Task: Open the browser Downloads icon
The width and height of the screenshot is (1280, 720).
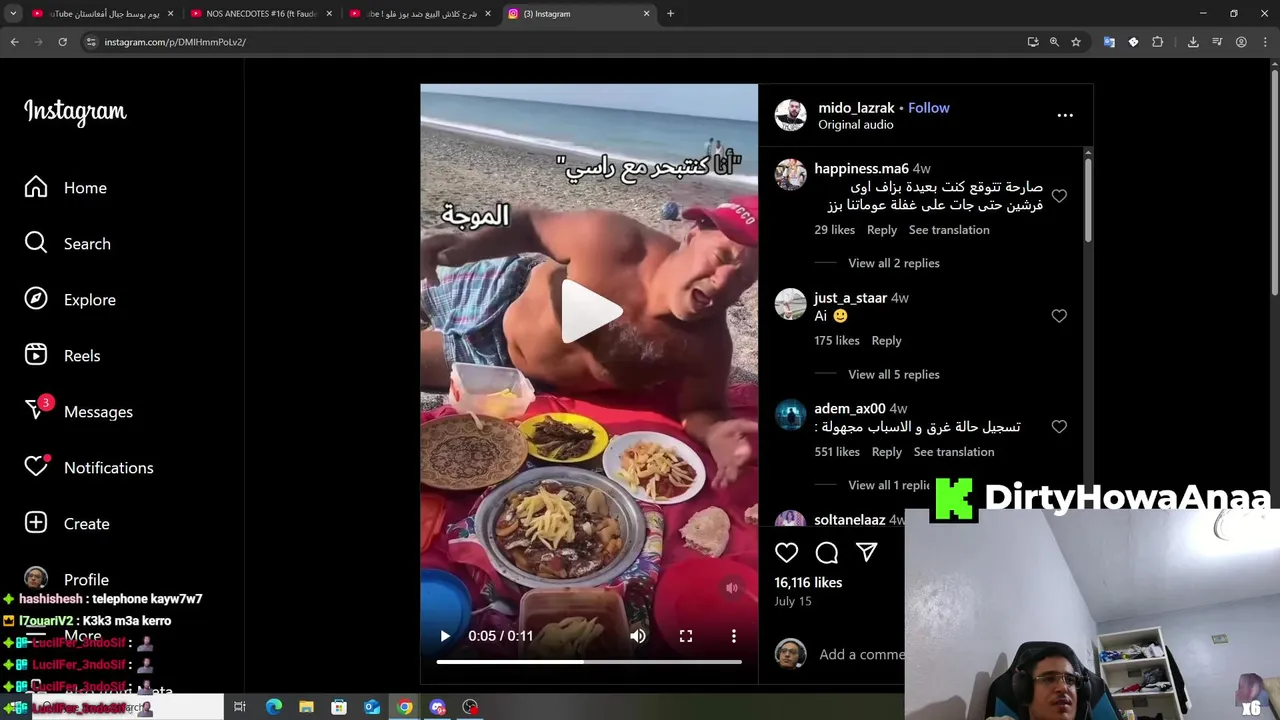Action: (1193, 42)
